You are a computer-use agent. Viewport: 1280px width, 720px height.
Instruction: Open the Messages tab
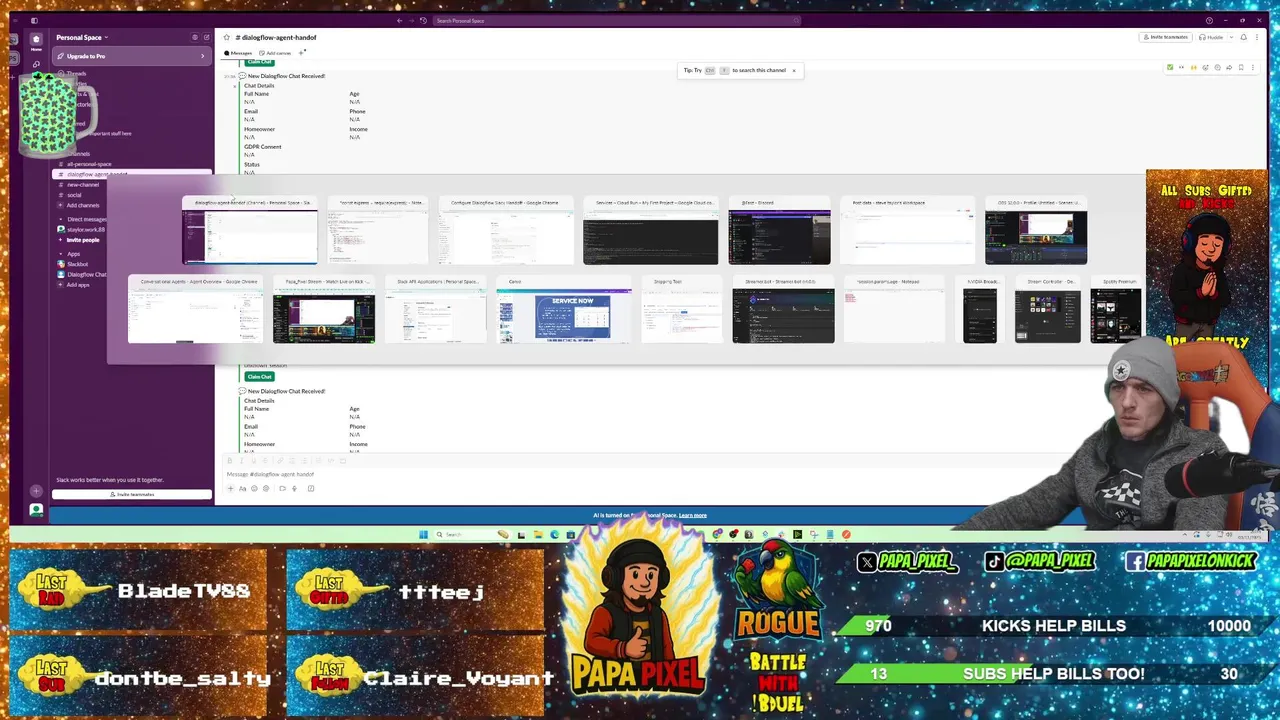pos(239,53)
